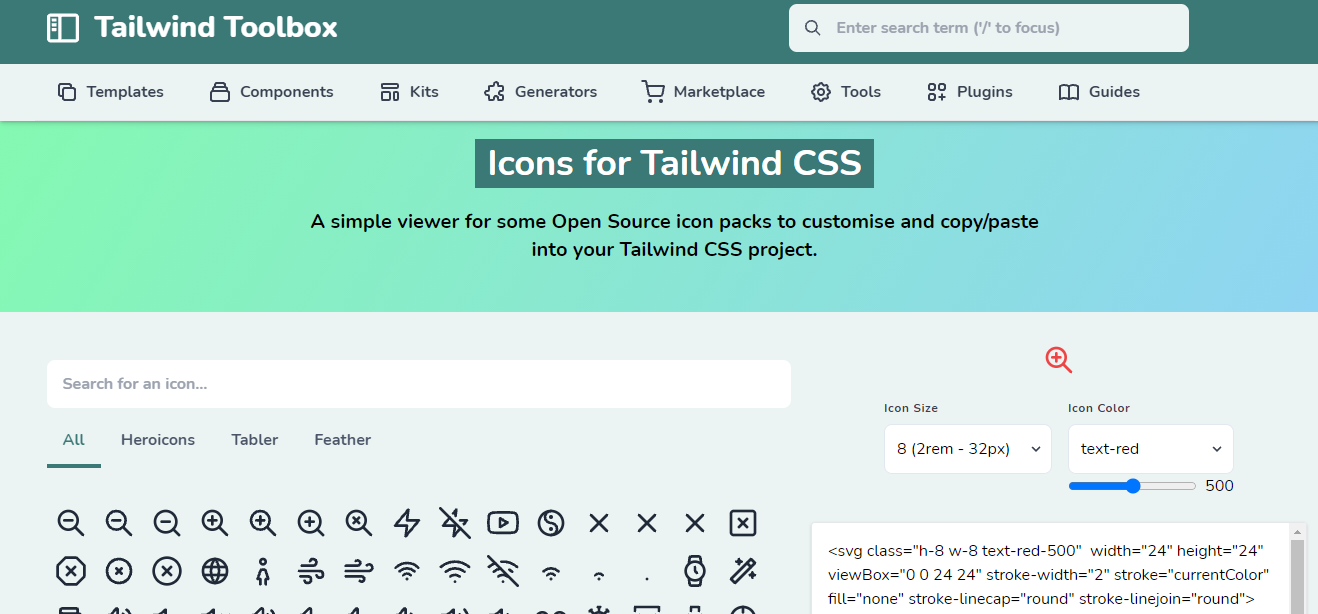1318x614 pixels.
Task: Click the zoom-in magnifier icon
Action: click(215, 522)
